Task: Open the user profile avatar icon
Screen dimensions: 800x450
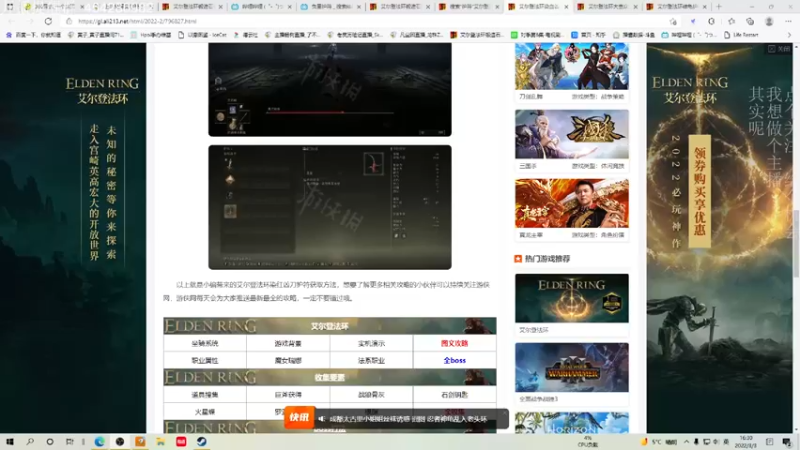Action: (x=769, y=21)
